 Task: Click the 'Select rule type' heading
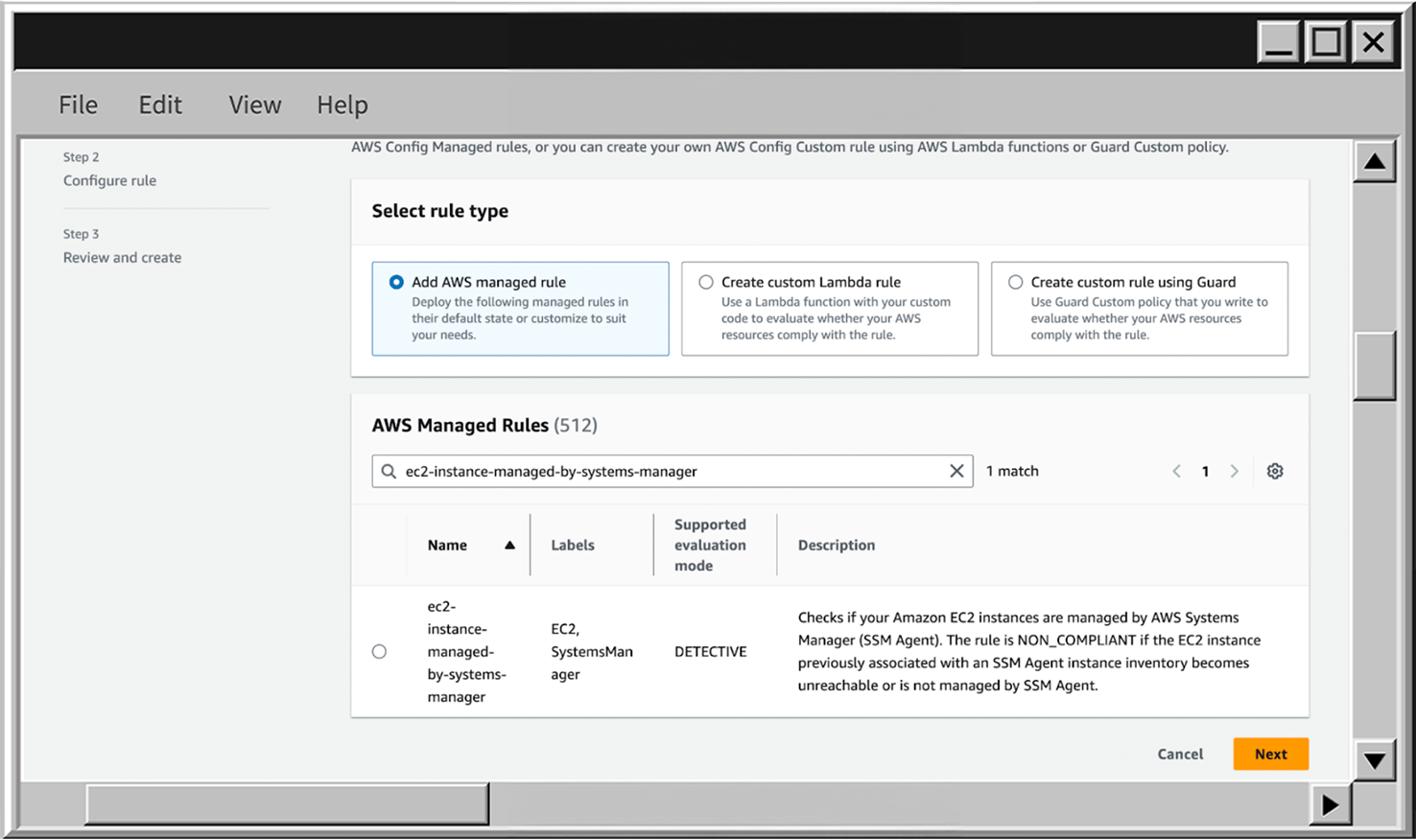(440, 211)
